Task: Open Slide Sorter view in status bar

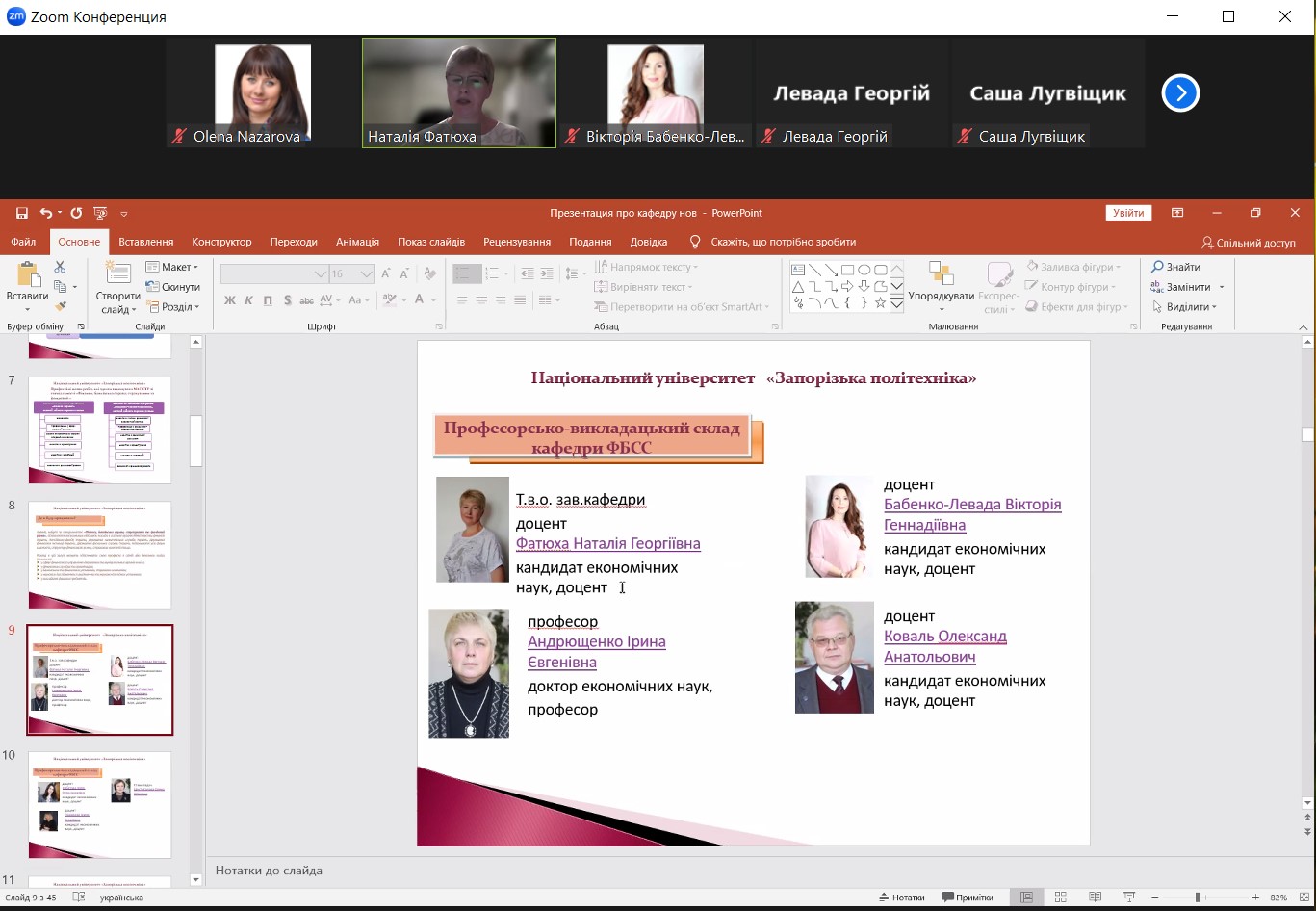Action: pyautogui.click(x=1060, y=898)
